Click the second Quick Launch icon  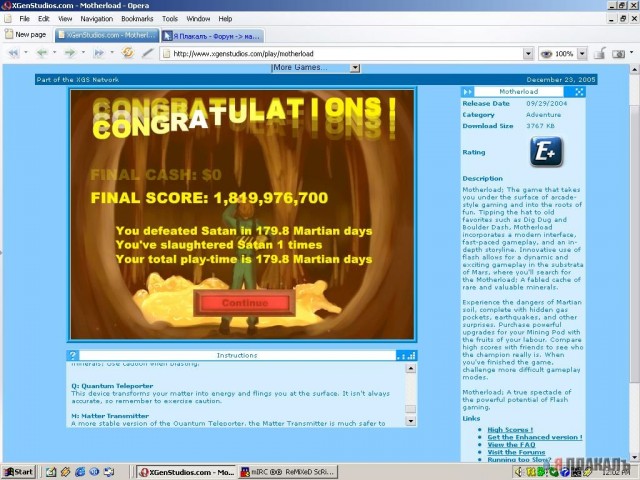coord(65,472)
